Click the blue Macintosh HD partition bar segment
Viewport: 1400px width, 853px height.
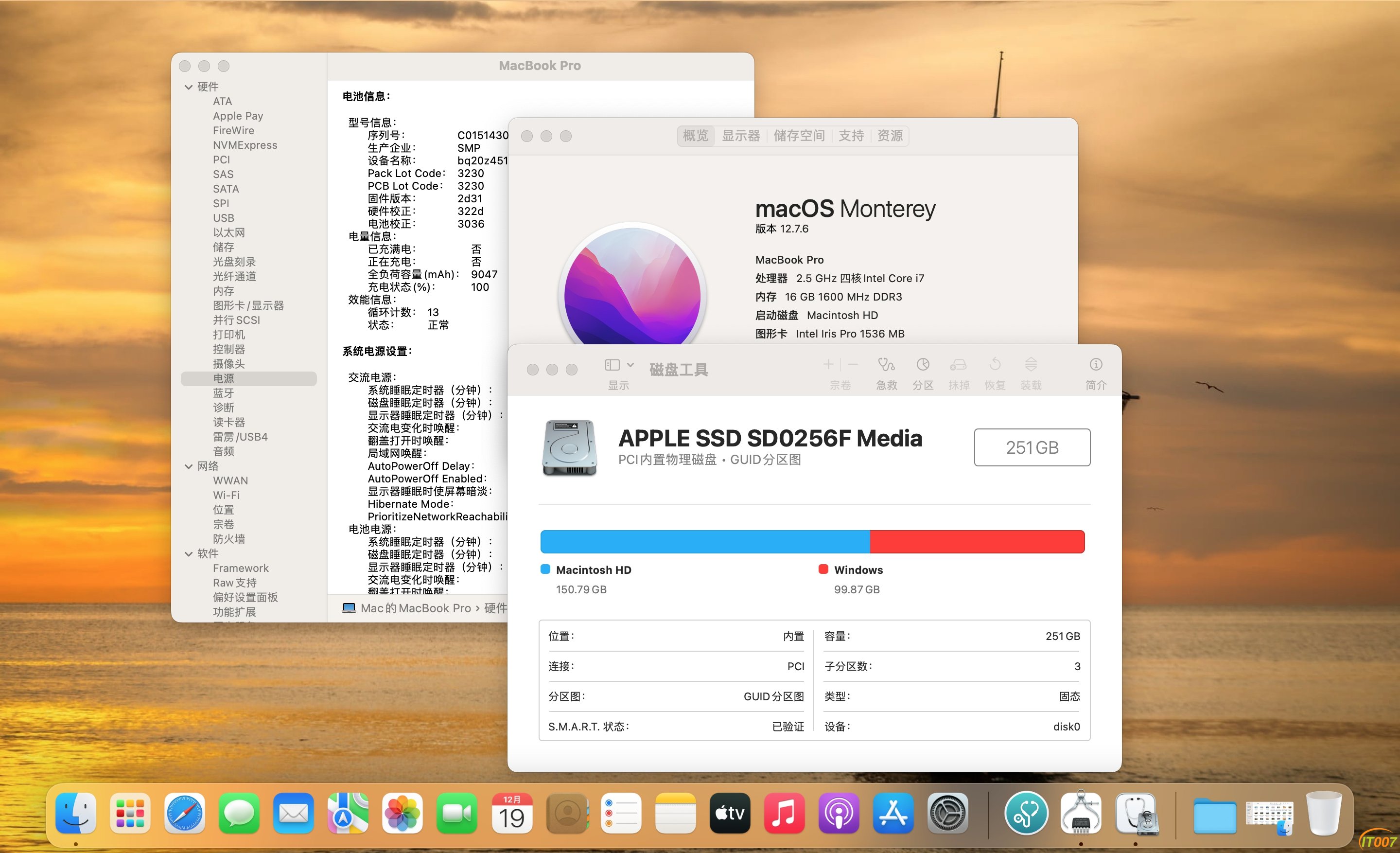tap(705, 542)
